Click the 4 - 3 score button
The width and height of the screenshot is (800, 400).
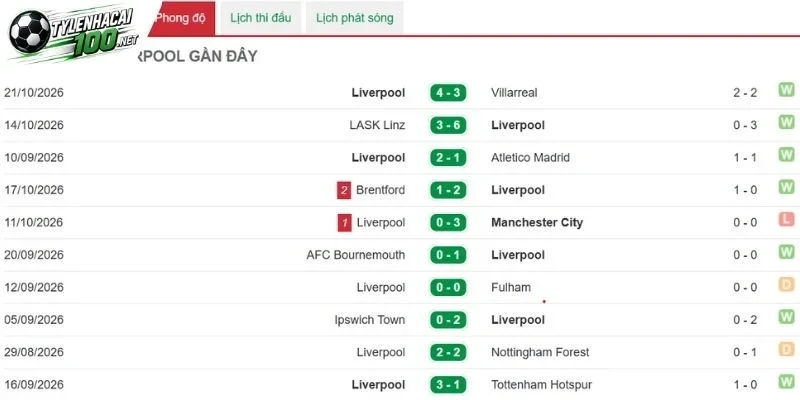(x=448, y=93)
